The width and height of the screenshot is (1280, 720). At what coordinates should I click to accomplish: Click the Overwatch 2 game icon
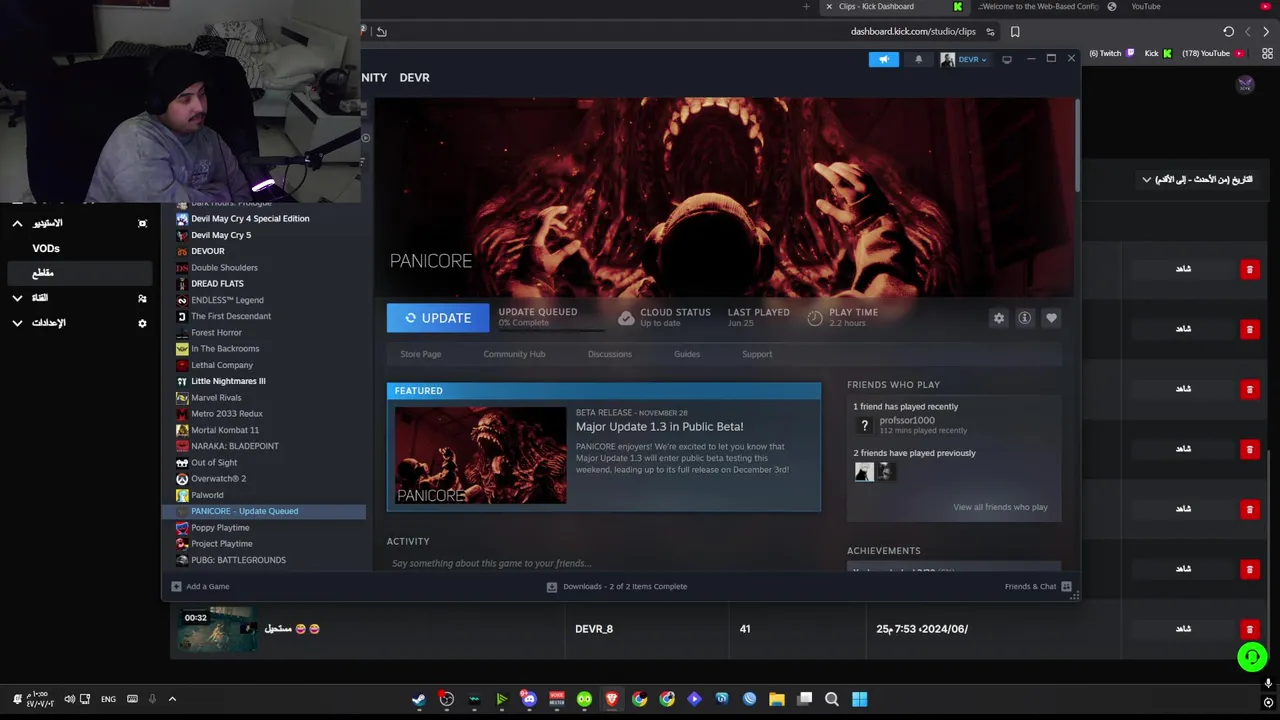click(x=182, y=478)
